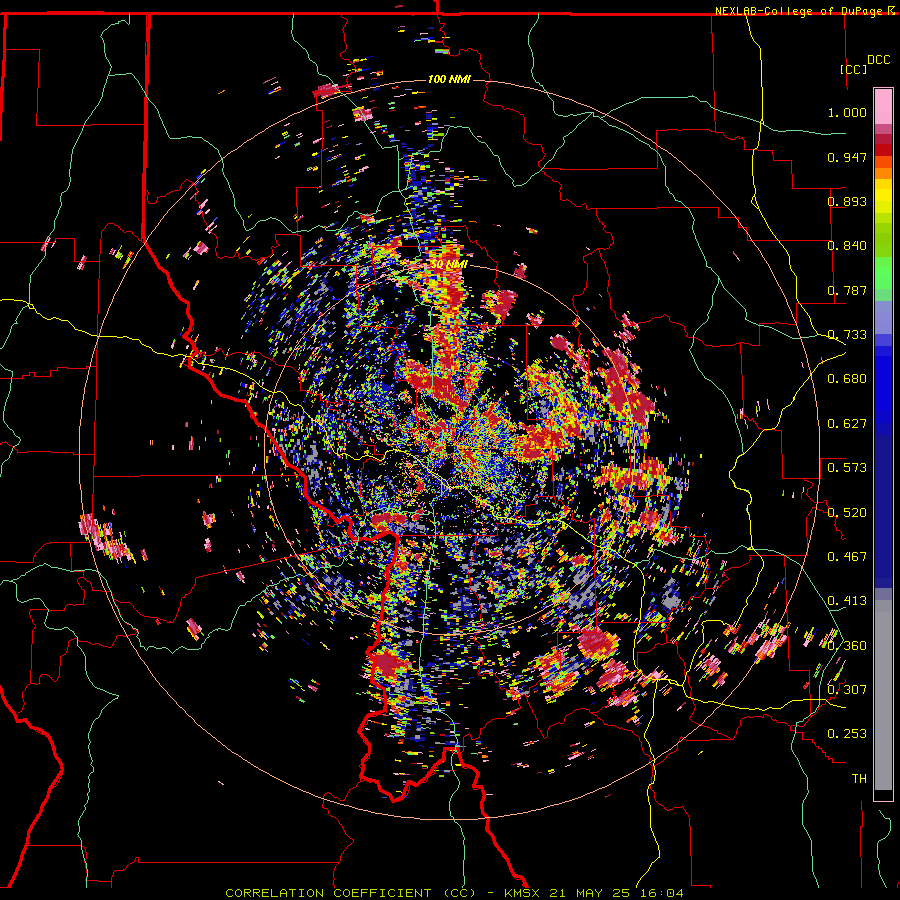
Task: Click the 0.307 legend value
Action: [847, 690]
